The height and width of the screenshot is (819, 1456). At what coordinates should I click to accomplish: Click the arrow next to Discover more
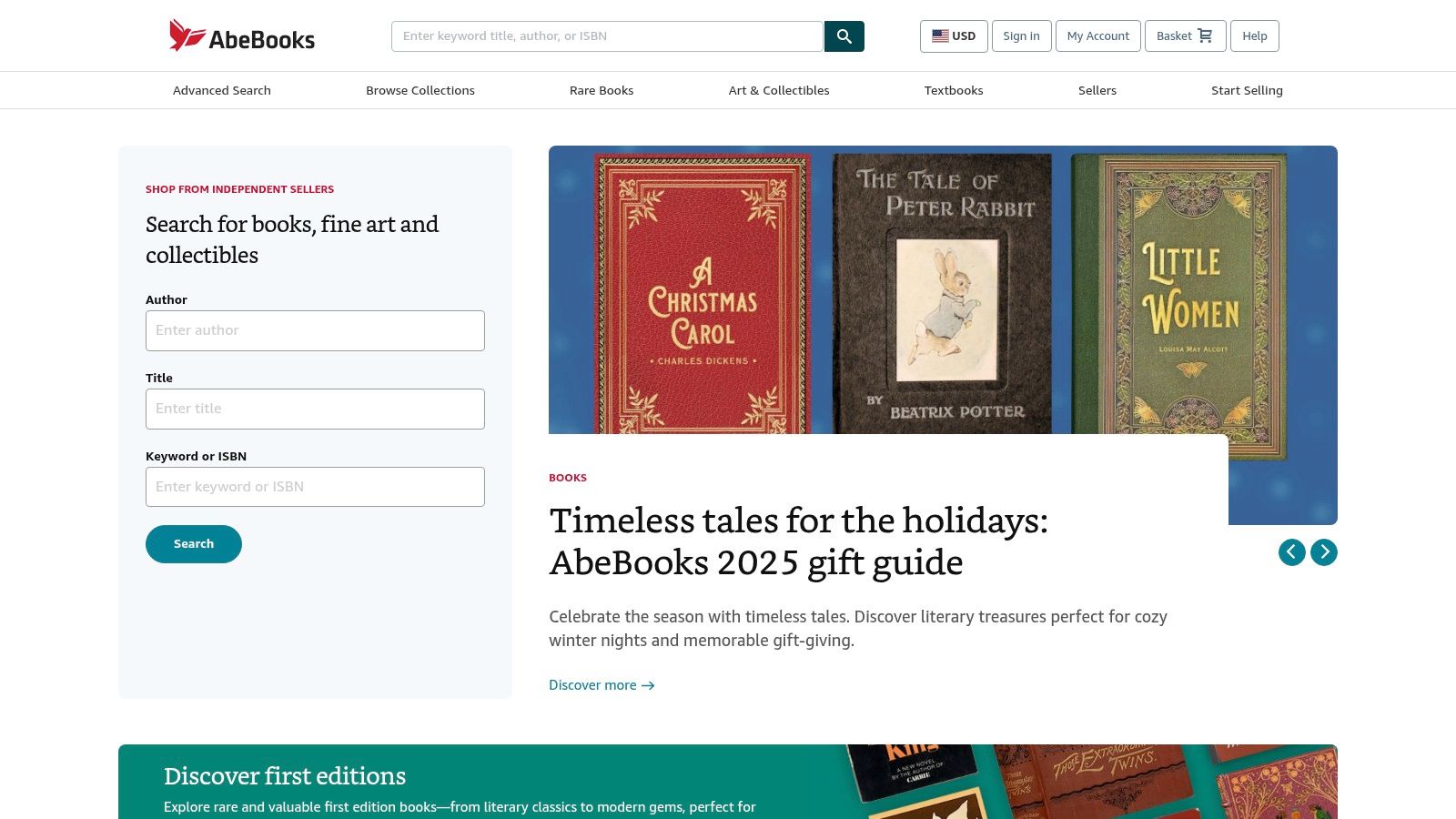click(x=648, y=685)
